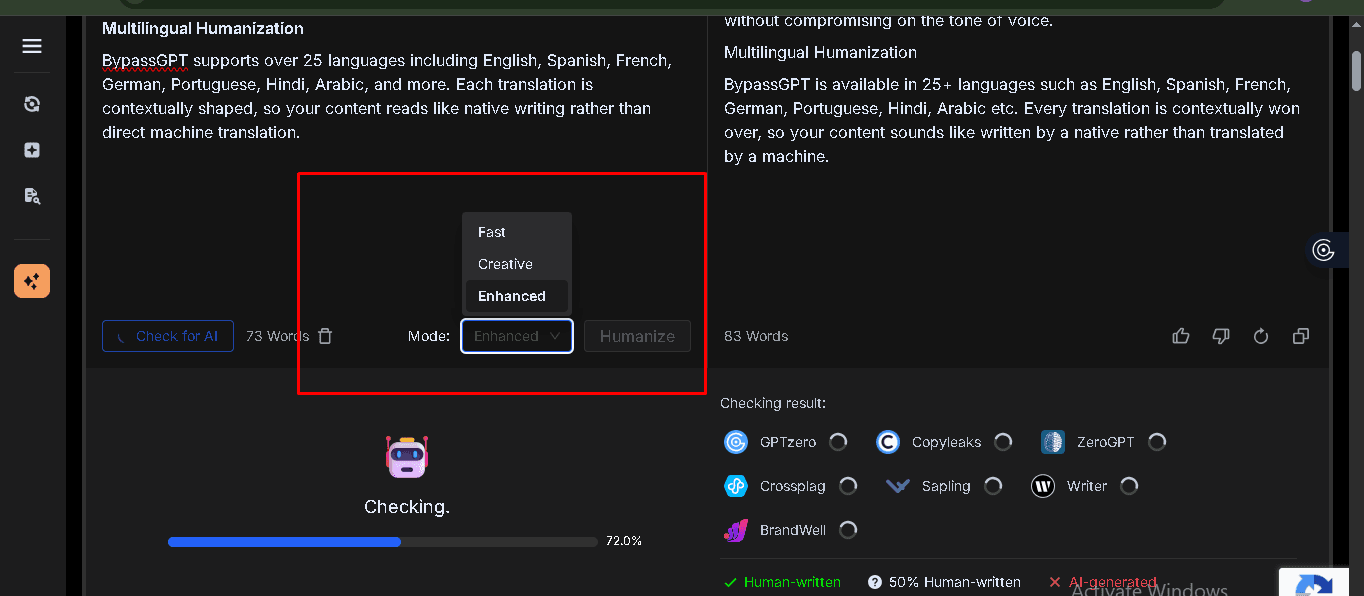Select the Fast mode option
Viewport: 1364px width, 596px height.
[492, 232]
